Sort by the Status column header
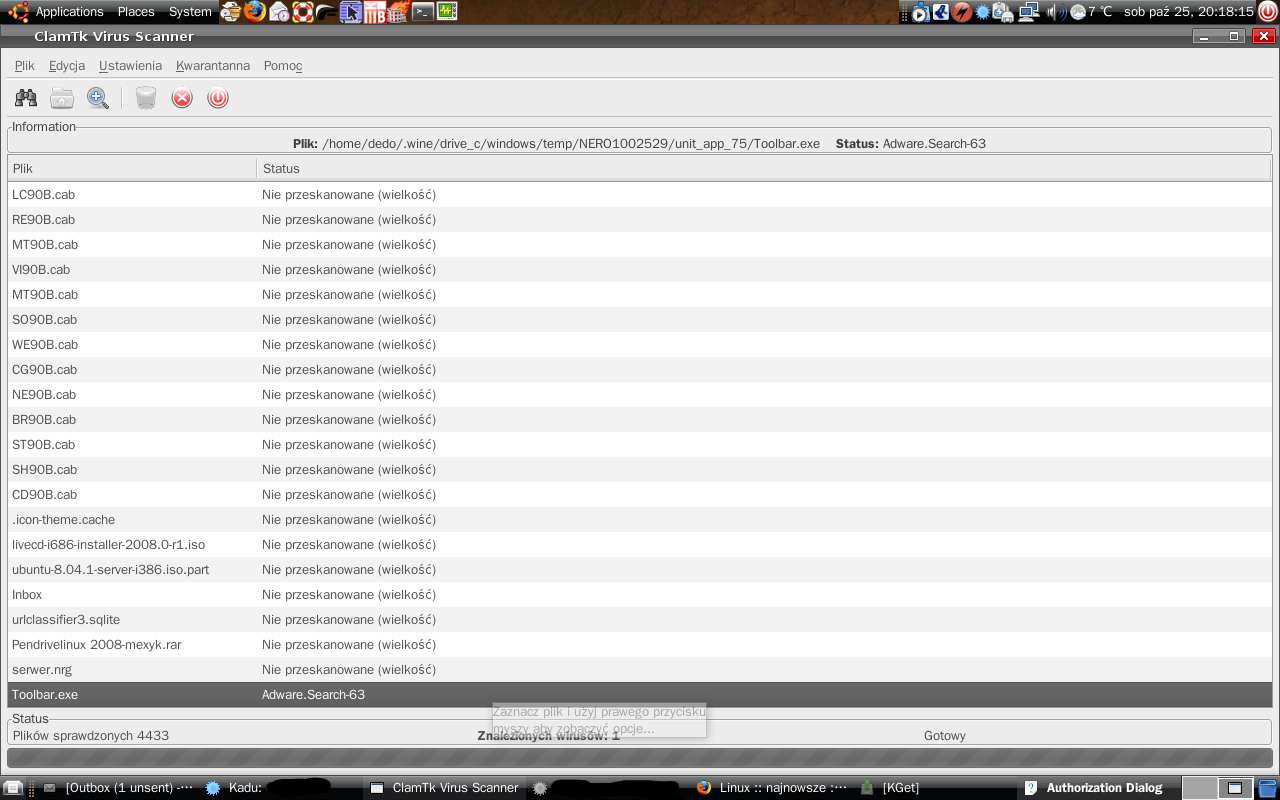Viewport: 1280px width, 800px height. coord(764,168)
